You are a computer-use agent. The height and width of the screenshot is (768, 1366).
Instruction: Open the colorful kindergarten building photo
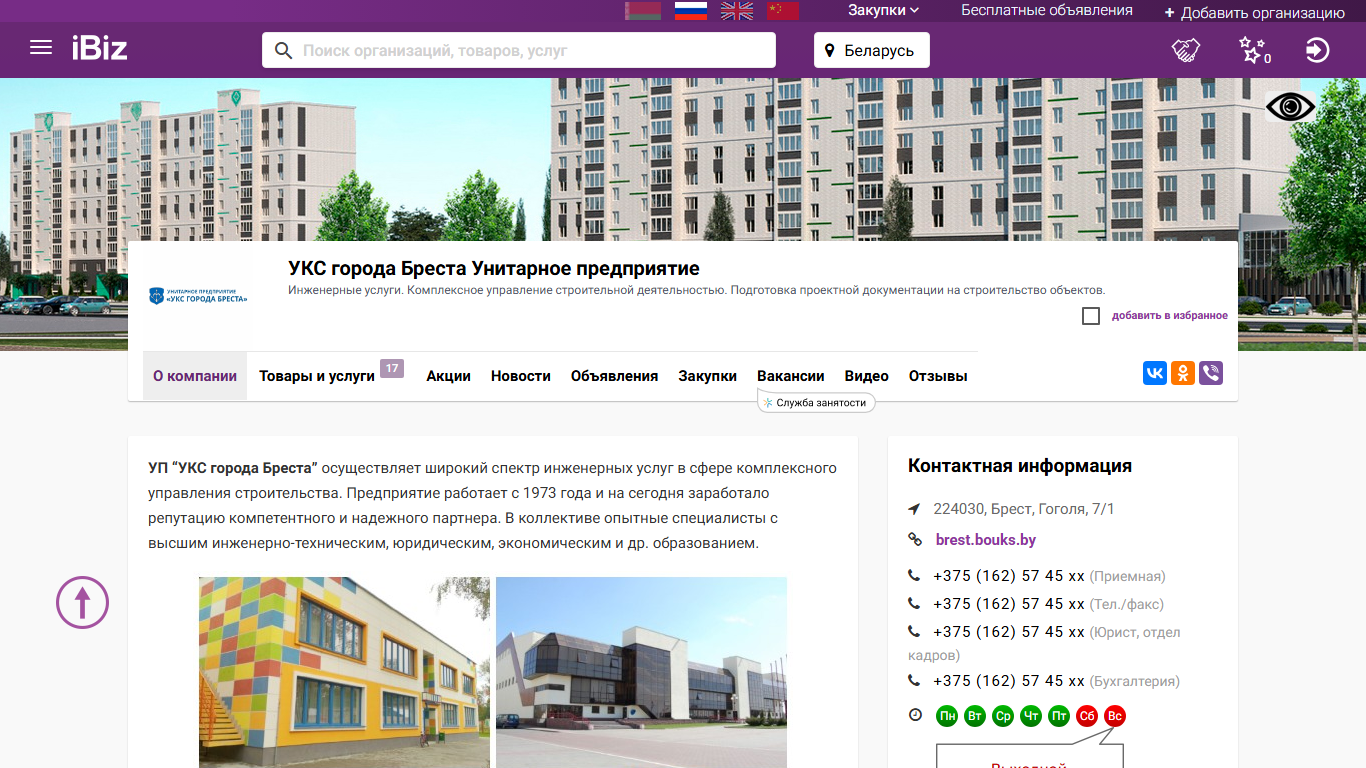click(x=344, y=672)
